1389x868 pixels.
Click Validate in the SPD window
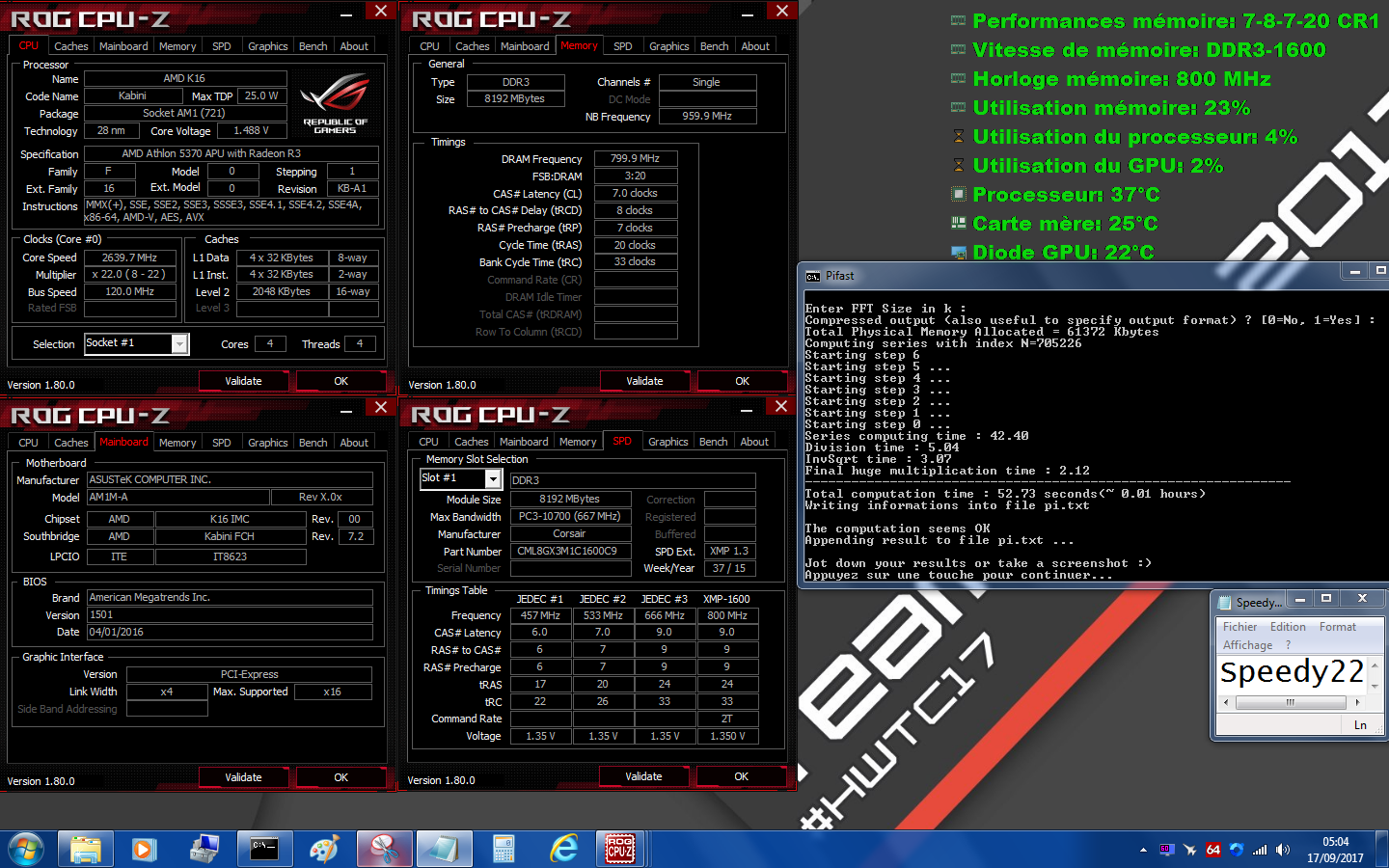click(643, 776)
